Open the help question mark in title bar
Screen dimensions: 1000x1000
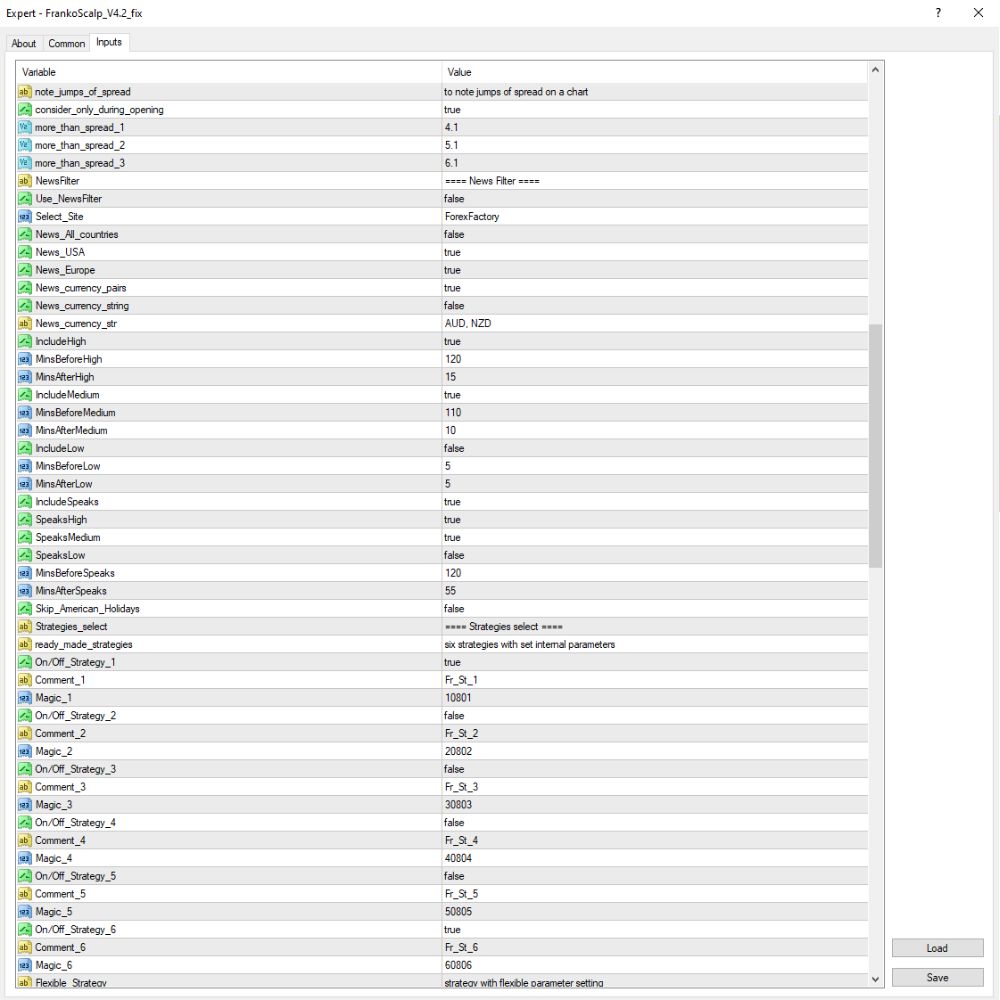pos(938,13)
